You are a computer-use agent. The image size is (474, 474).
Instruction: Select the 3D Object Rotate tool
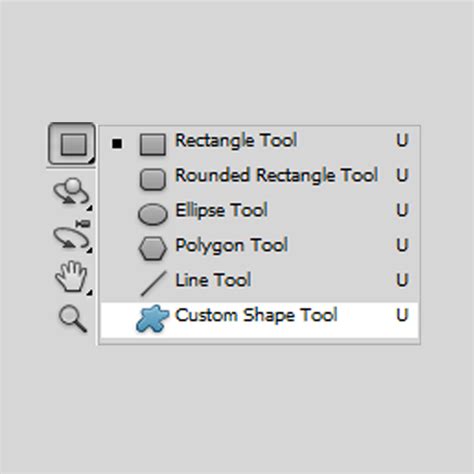(71, 192)
